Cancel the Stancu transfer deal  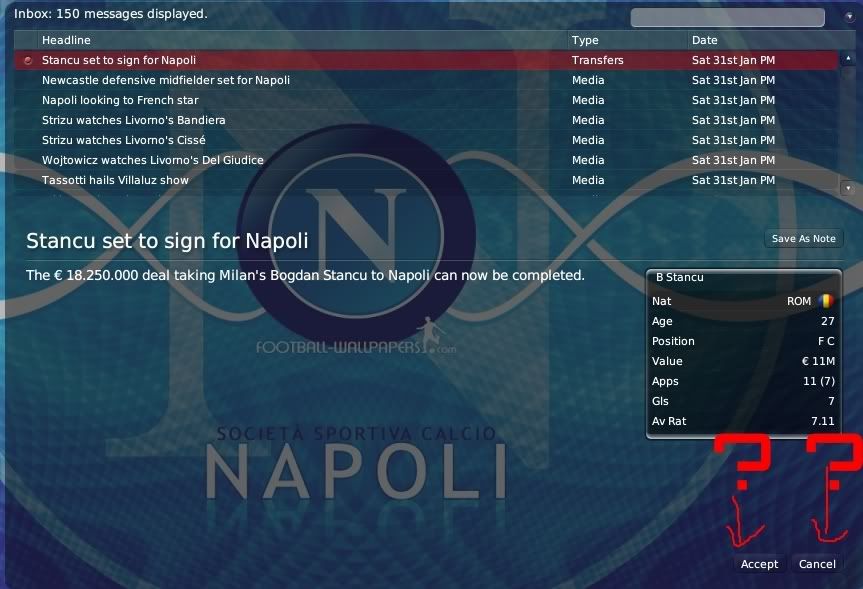(x=817, y=564)
